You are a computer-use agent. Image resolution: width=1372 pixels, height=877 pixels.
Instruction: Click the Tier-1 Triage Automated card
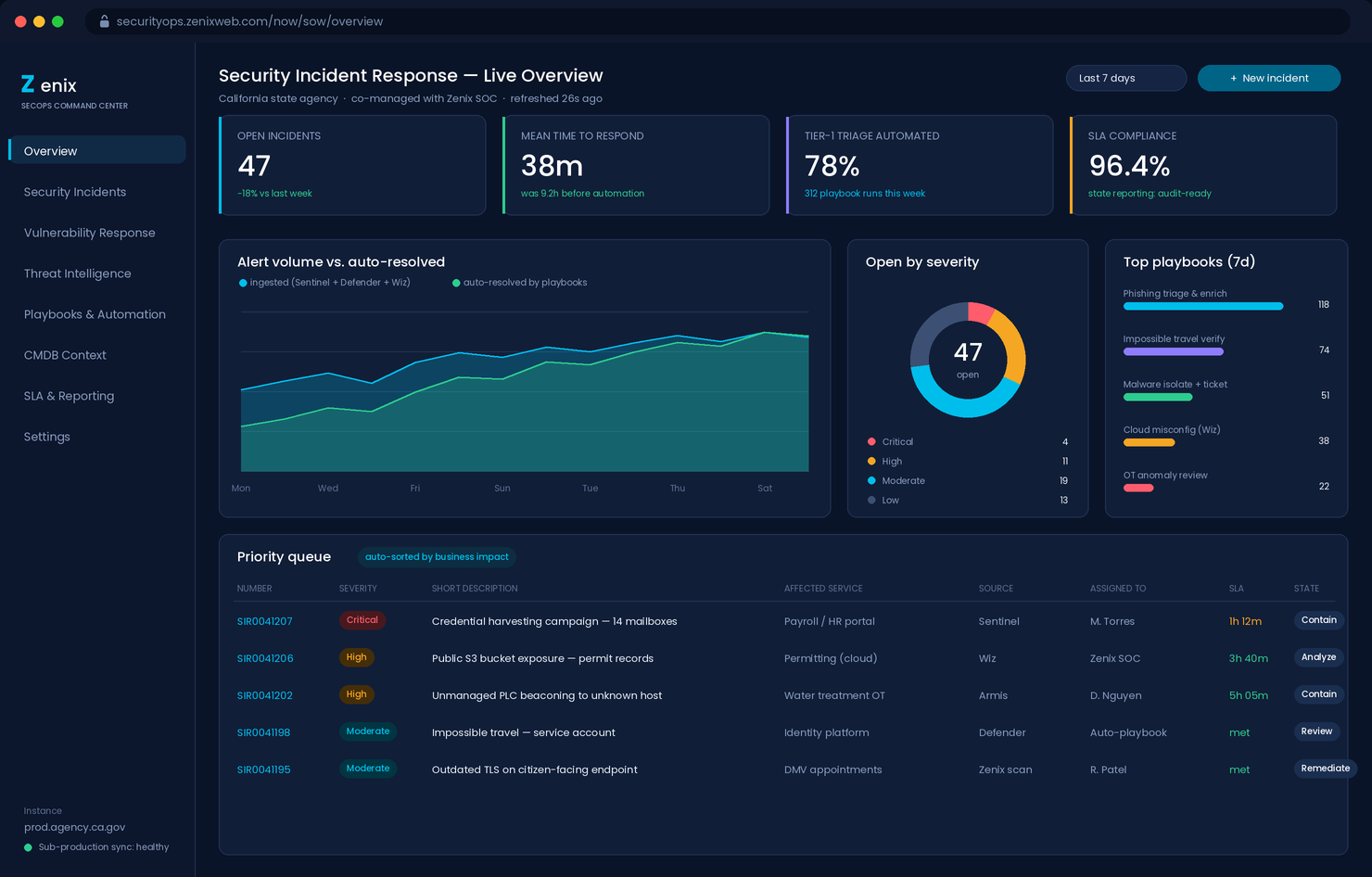click(920, 165)
